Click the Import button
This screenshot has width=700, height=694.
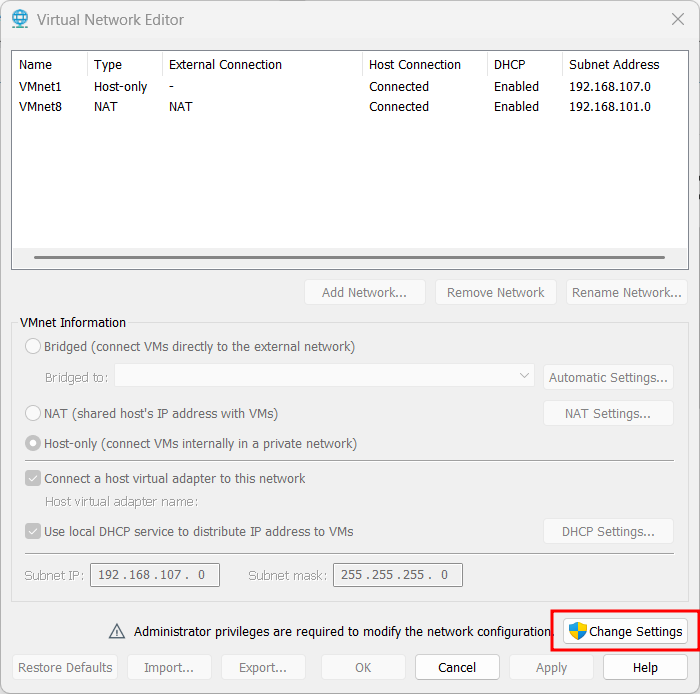pos(169,667)
